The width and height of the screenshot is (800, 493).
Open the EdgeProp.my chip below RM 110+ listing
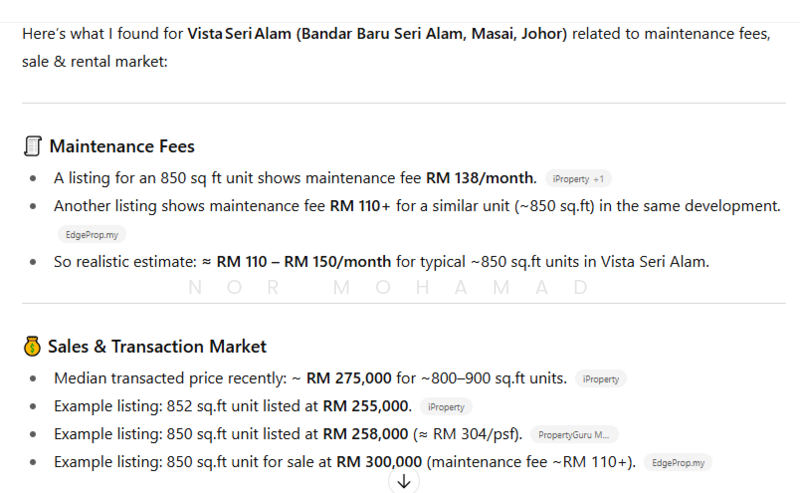point(90,234)
